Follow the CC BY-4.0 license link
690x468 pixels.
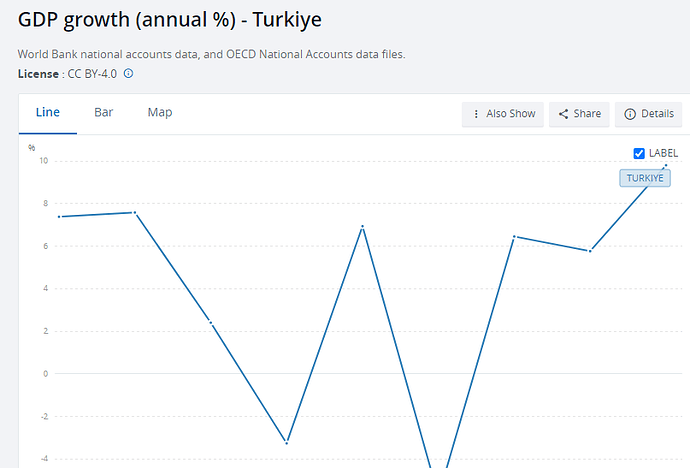tap(90, 74)
